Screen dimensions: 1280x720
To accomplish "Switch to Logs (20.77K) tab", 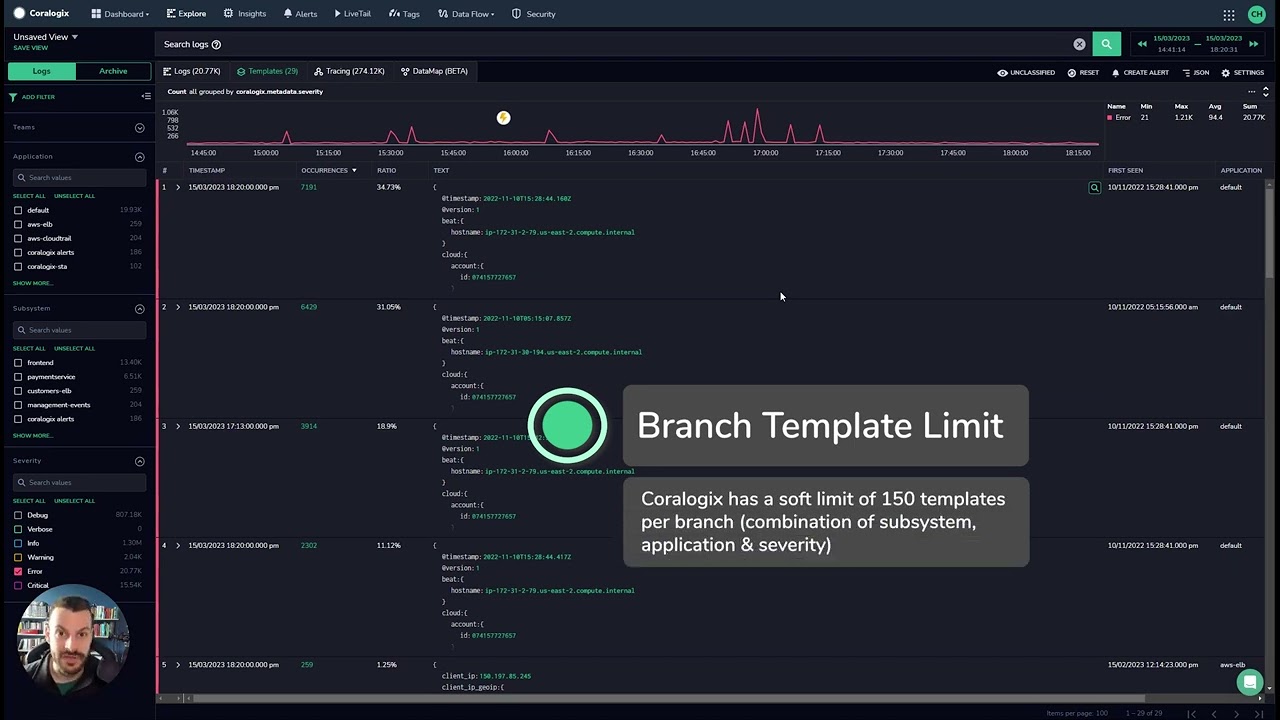I will (192, 71).
